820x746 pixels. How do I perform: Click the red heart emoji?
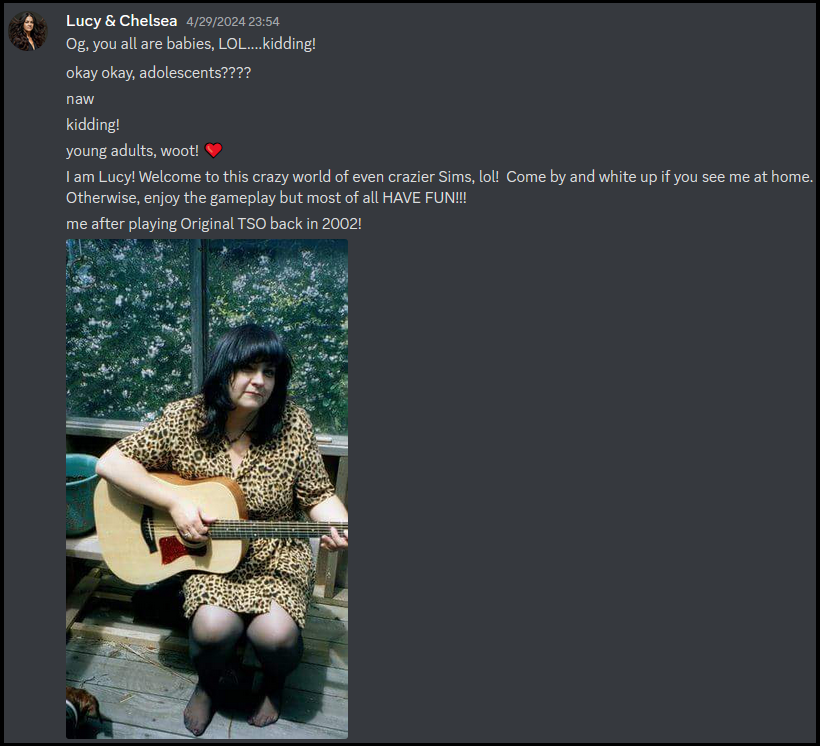pyautogui.click(x=213, y=151)
